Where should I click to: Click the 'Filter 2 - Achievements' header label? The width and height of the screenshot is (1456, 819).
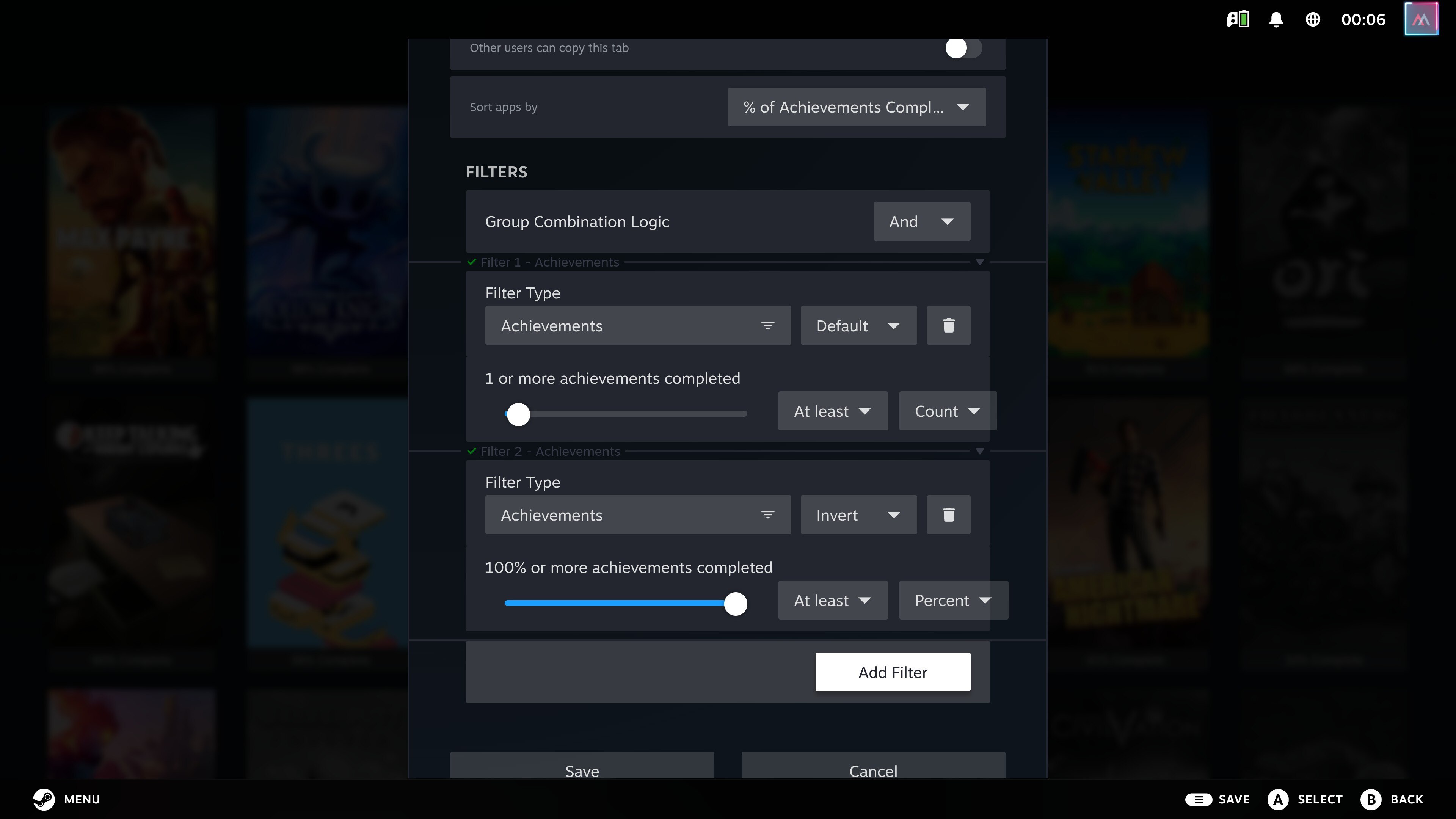pyautogui.click(x=550, y=451)
